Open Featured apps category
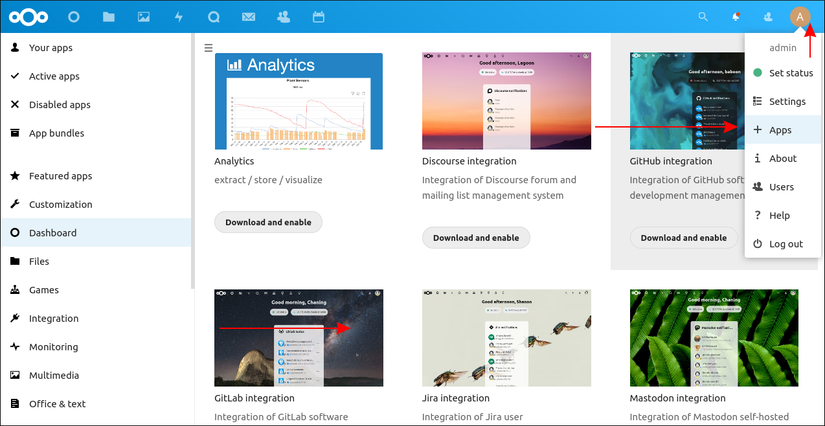 (x=96, y=176)
